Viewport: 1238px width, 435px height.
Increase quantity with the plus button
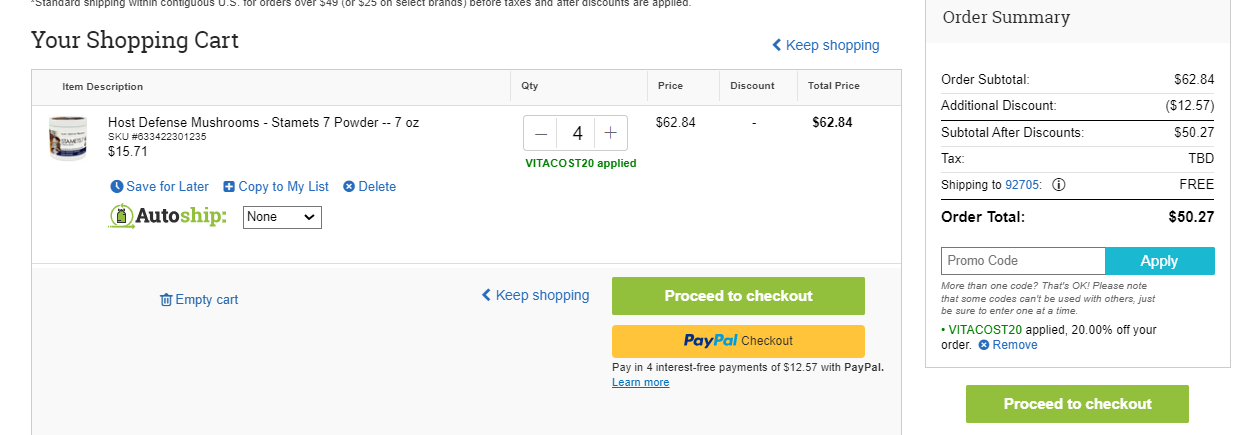[x=611, y=133]
